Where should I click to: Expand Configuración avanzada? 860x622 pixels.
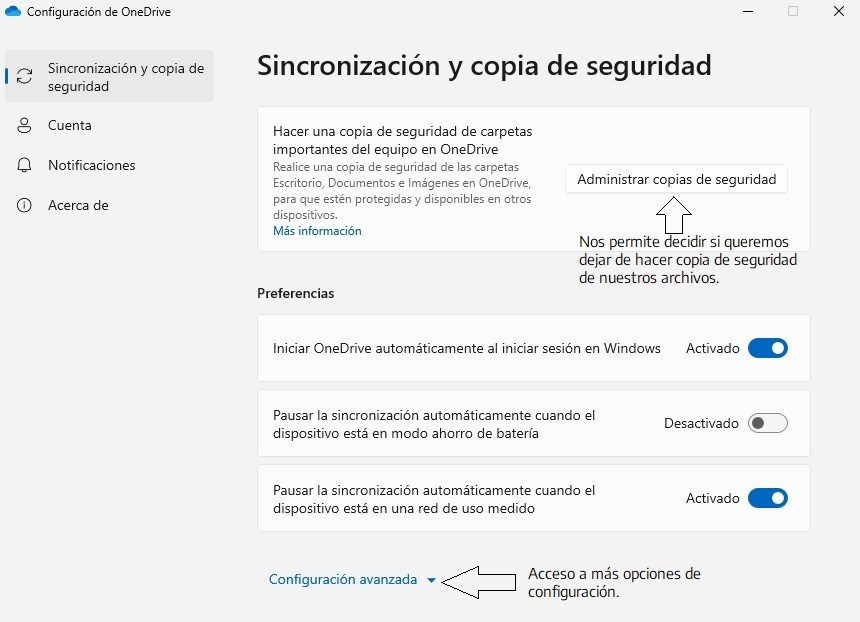(352, 580)
